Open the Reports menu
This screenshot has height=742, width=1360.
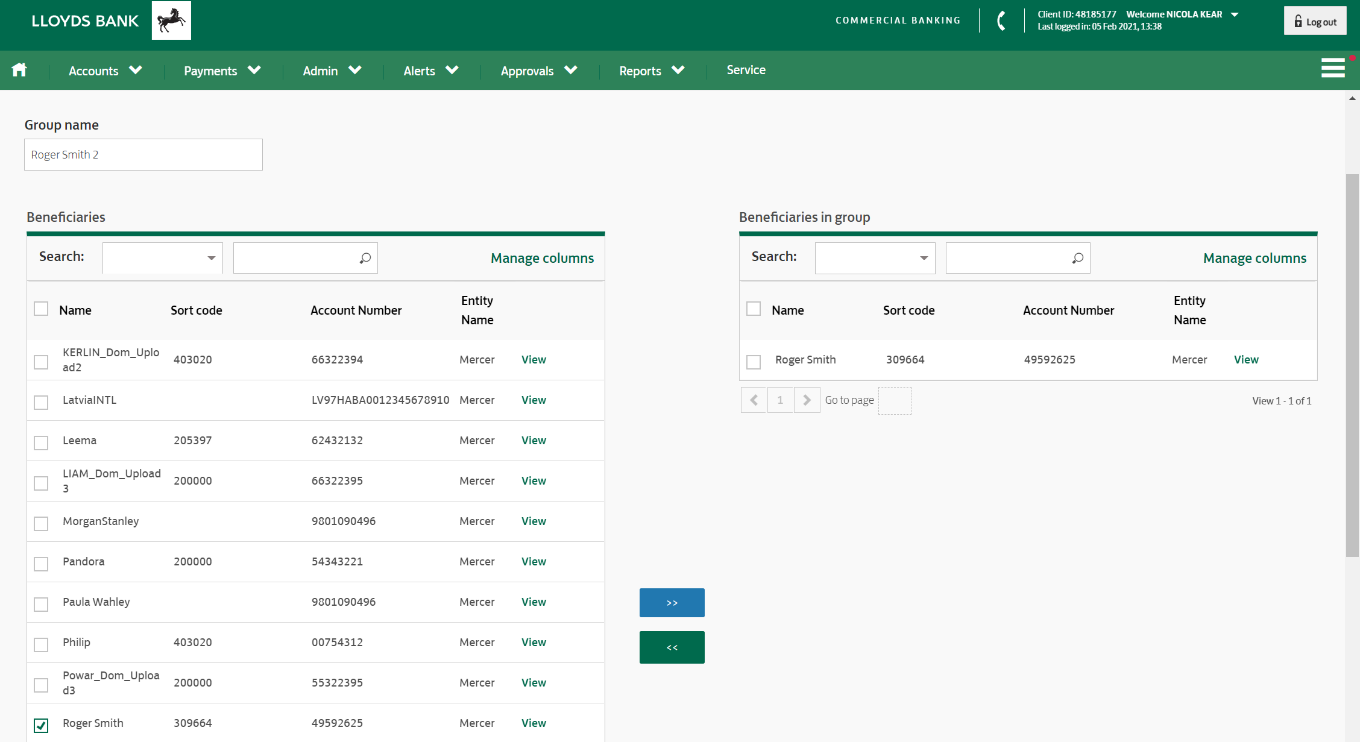(x=652, y=70)
